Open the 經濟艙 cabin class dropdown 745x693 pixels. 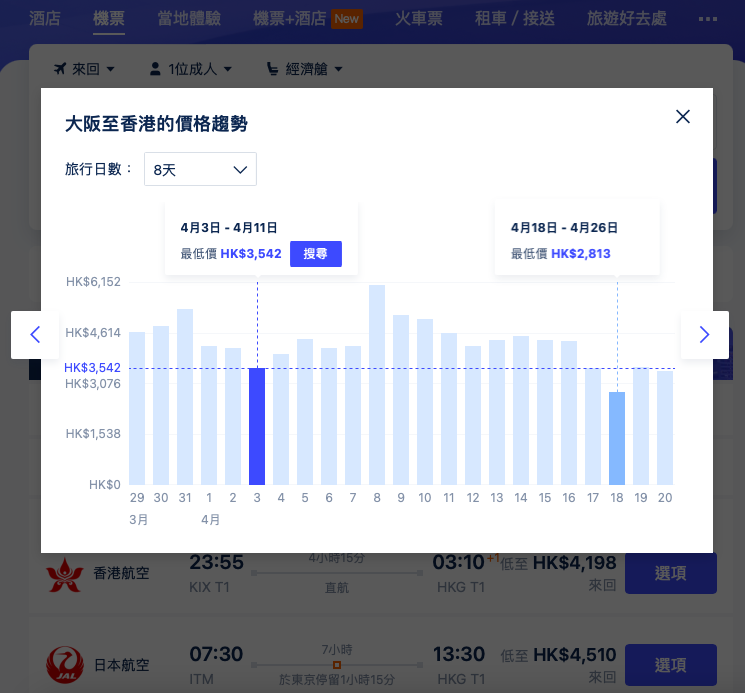314,69
